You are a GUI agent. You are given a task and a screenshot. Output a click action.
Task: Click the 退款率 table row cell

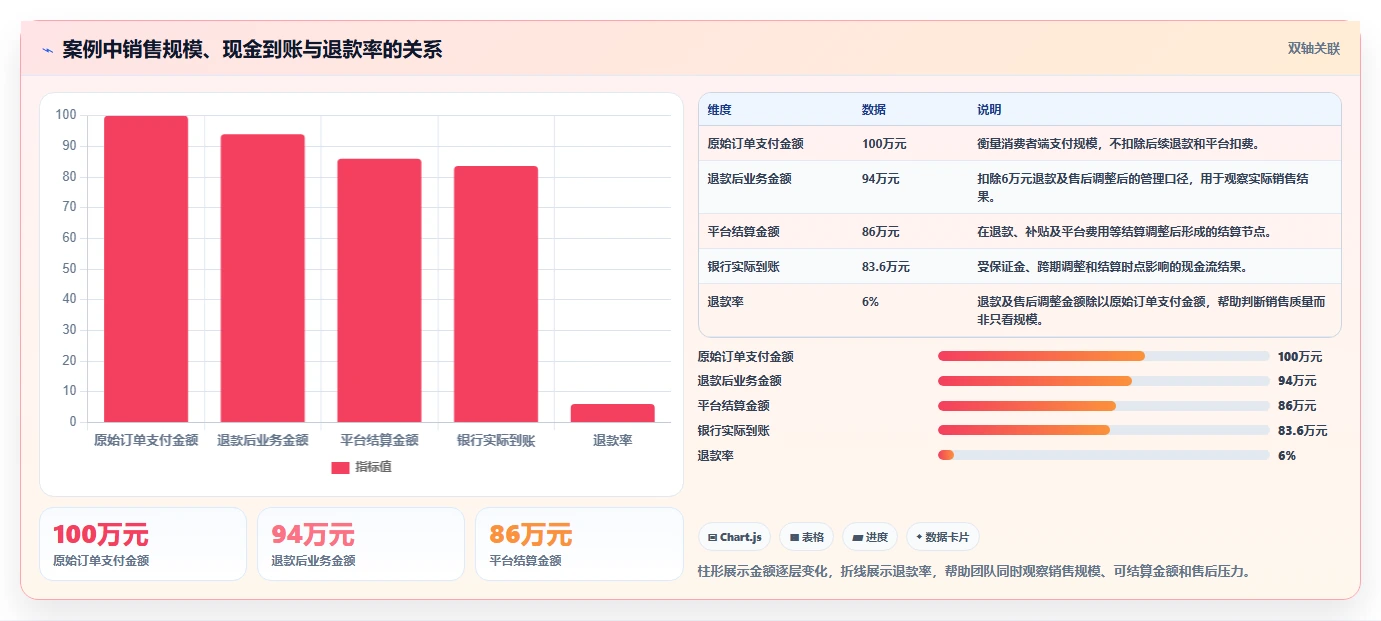pos(725,301)
